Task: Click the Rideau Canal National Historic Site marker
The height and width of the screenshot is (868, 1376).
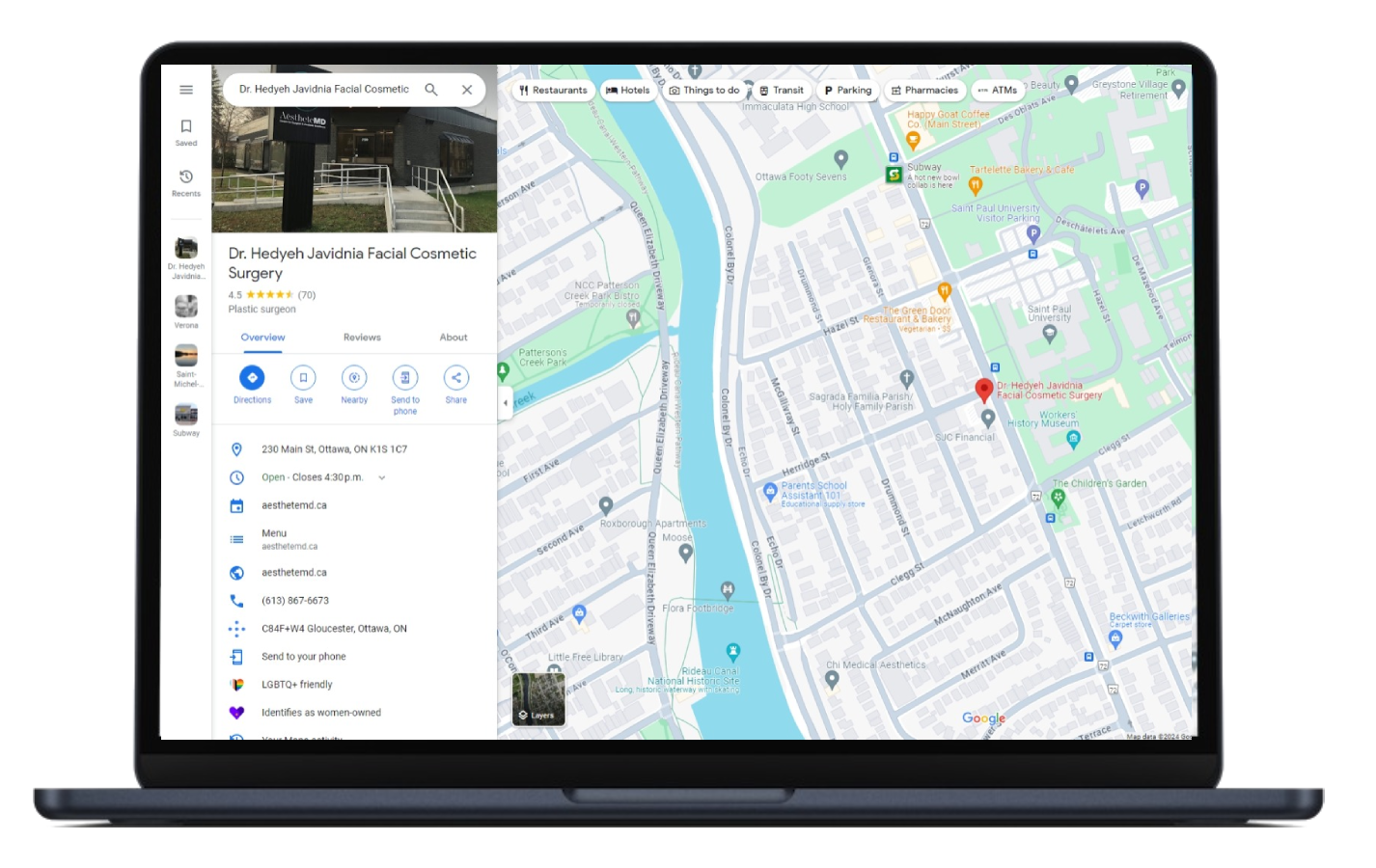Action: (733, 652)
